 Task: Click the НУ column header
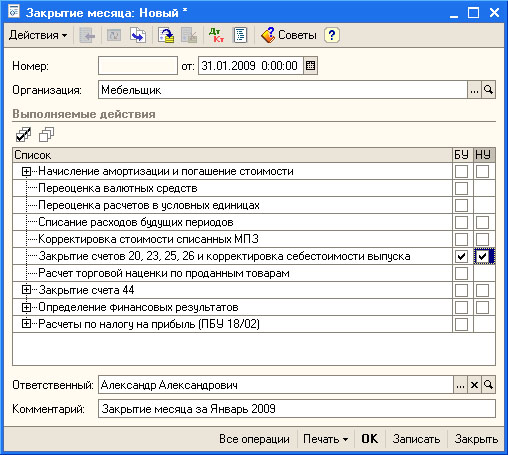tap(484, 155)
